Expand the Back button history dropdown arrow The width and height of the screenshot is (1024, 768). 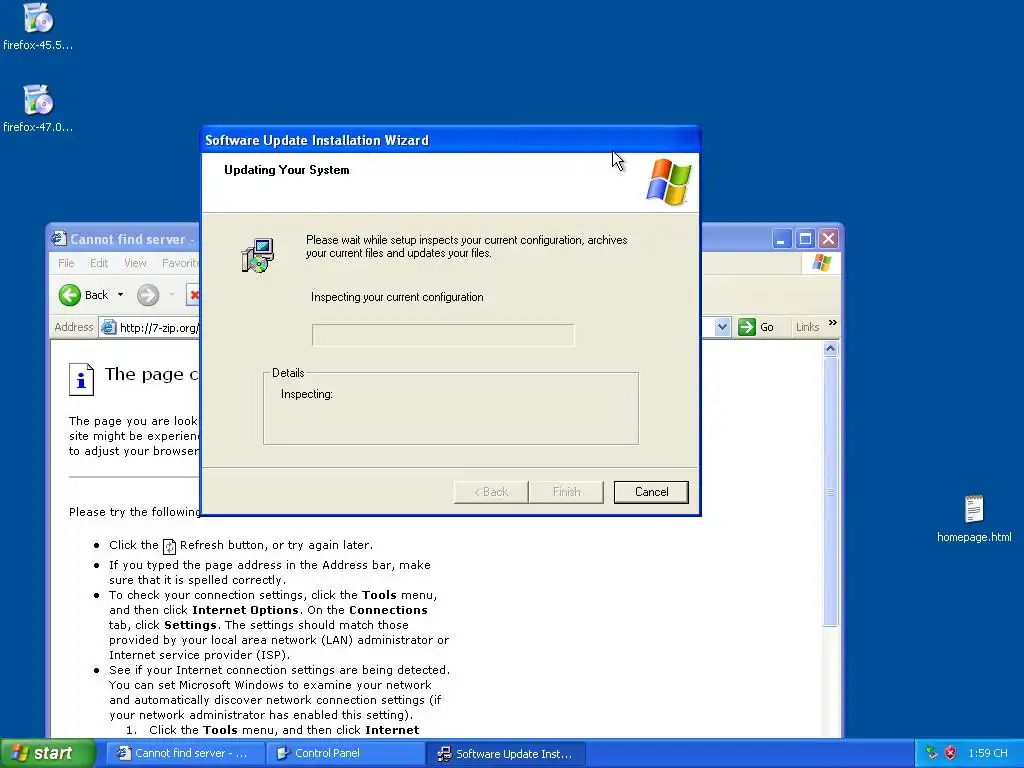[120, 295]
